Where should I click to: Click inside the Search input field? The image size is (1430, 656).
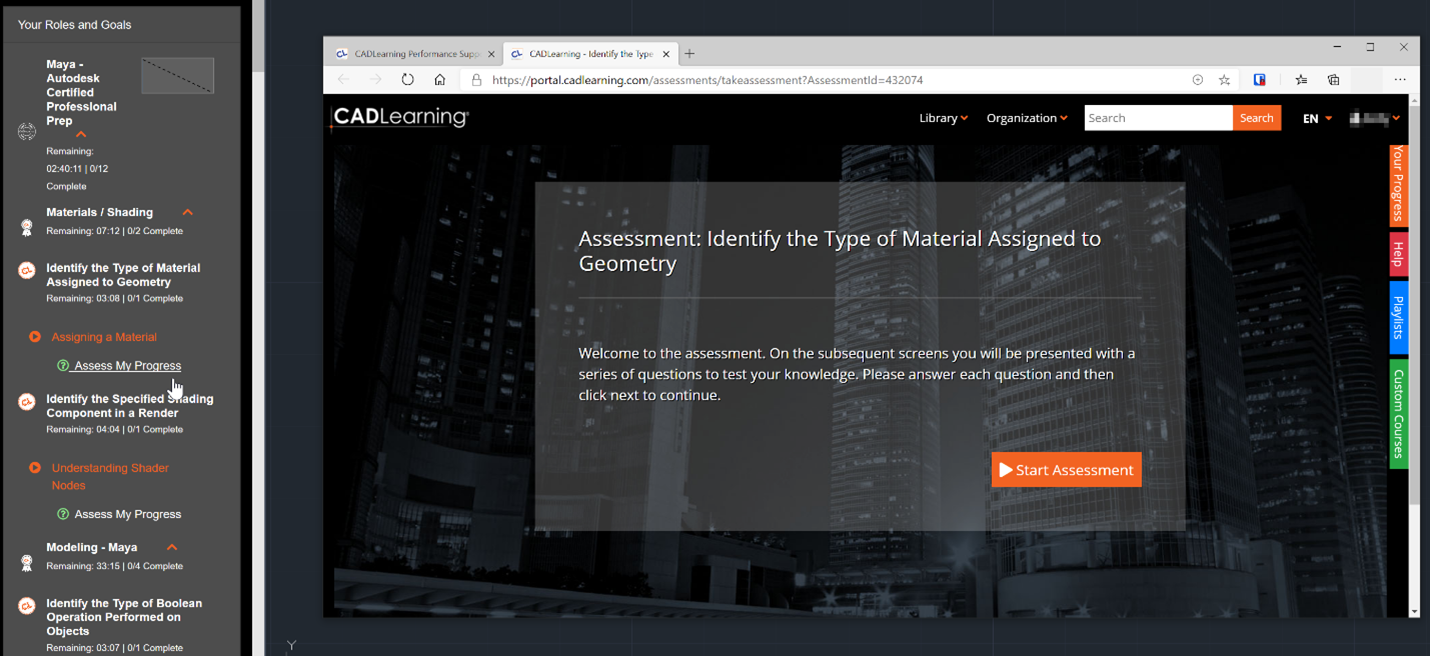[x=1157, y=118]
